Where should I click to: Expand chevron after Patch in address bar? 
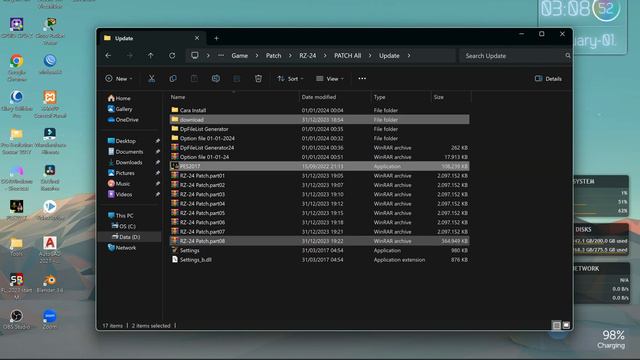click(x=290, y=56)
